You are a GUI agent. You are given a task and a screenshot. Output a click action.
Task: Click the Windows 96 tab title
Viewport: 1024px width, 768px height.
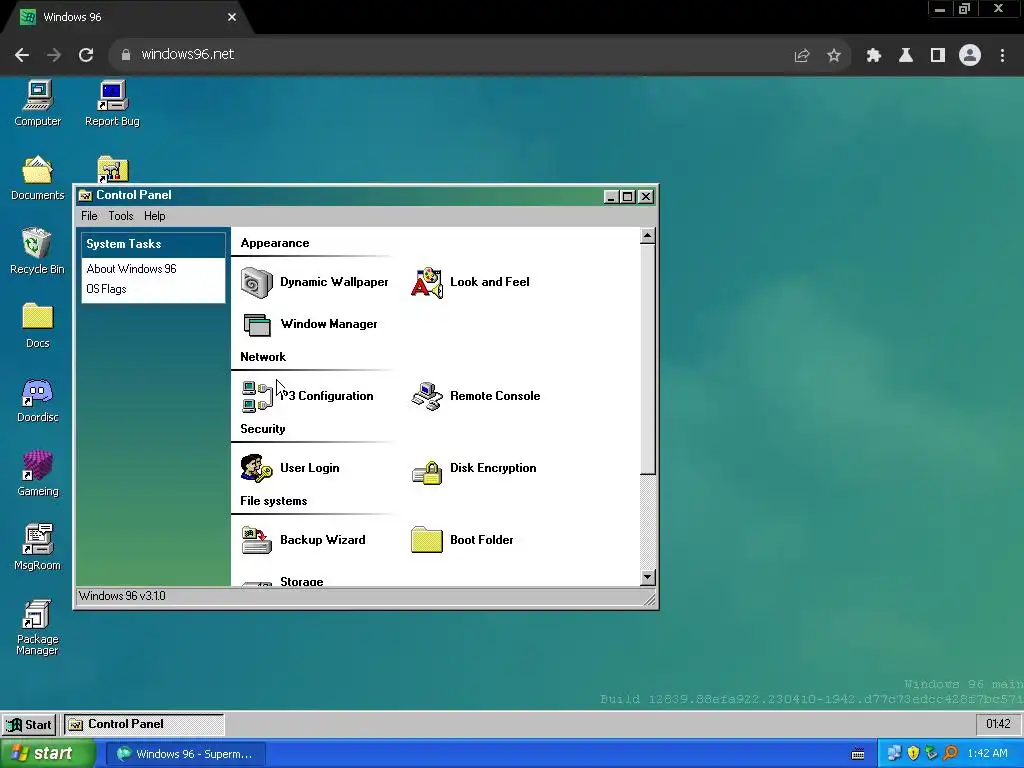tap(72, 17)
